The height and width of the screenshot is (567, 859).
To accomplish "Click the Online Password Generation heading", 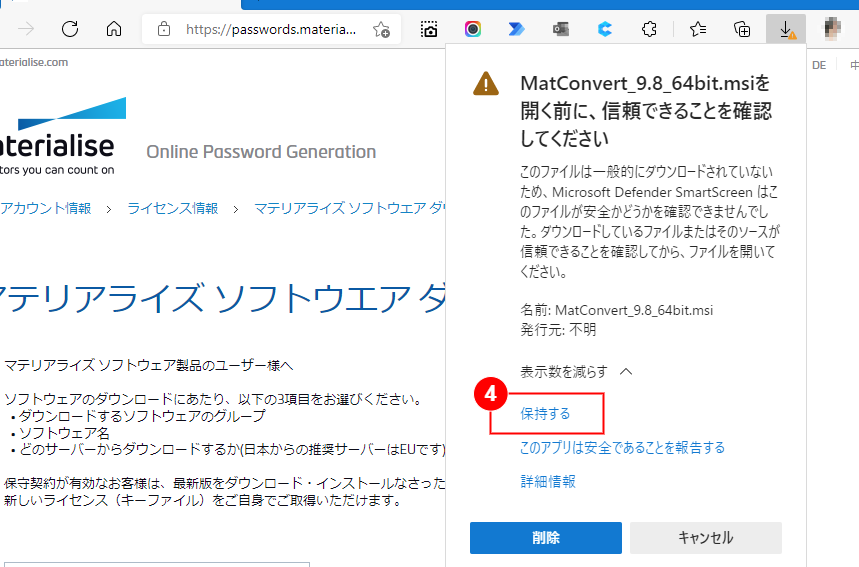I will [261, 152].
